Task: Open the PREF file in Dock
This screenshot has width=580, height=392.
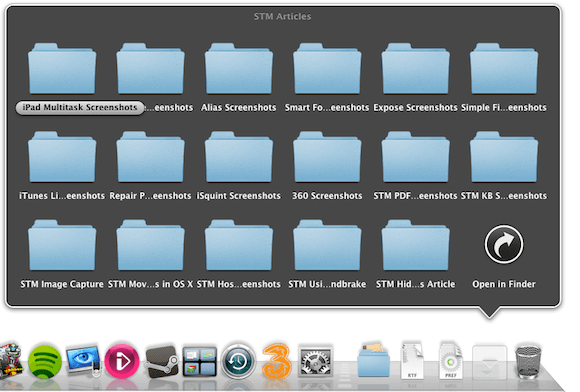Action: point(451,361)
